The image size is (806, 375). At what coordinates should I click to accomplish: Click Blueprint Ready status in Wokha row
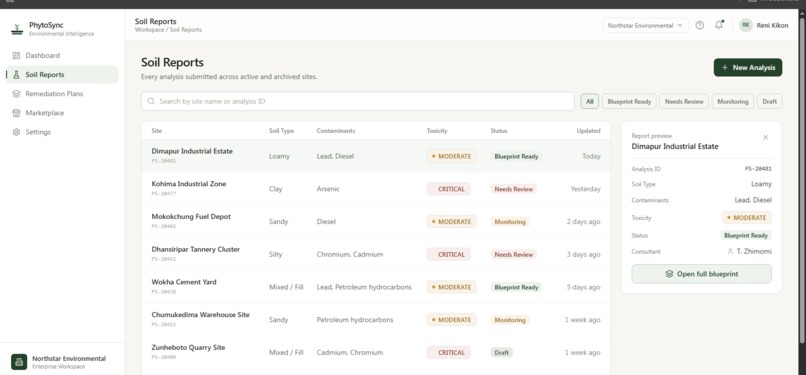tap(516, 287)
